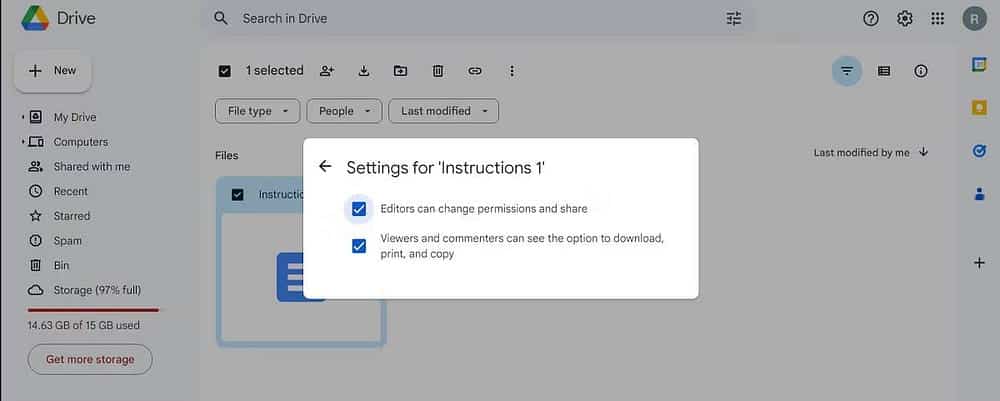Viewport: 1000px width, 401px height.
Task: Click the Google Drive logo
Action: pyautogui.click(x=34, y=18)
